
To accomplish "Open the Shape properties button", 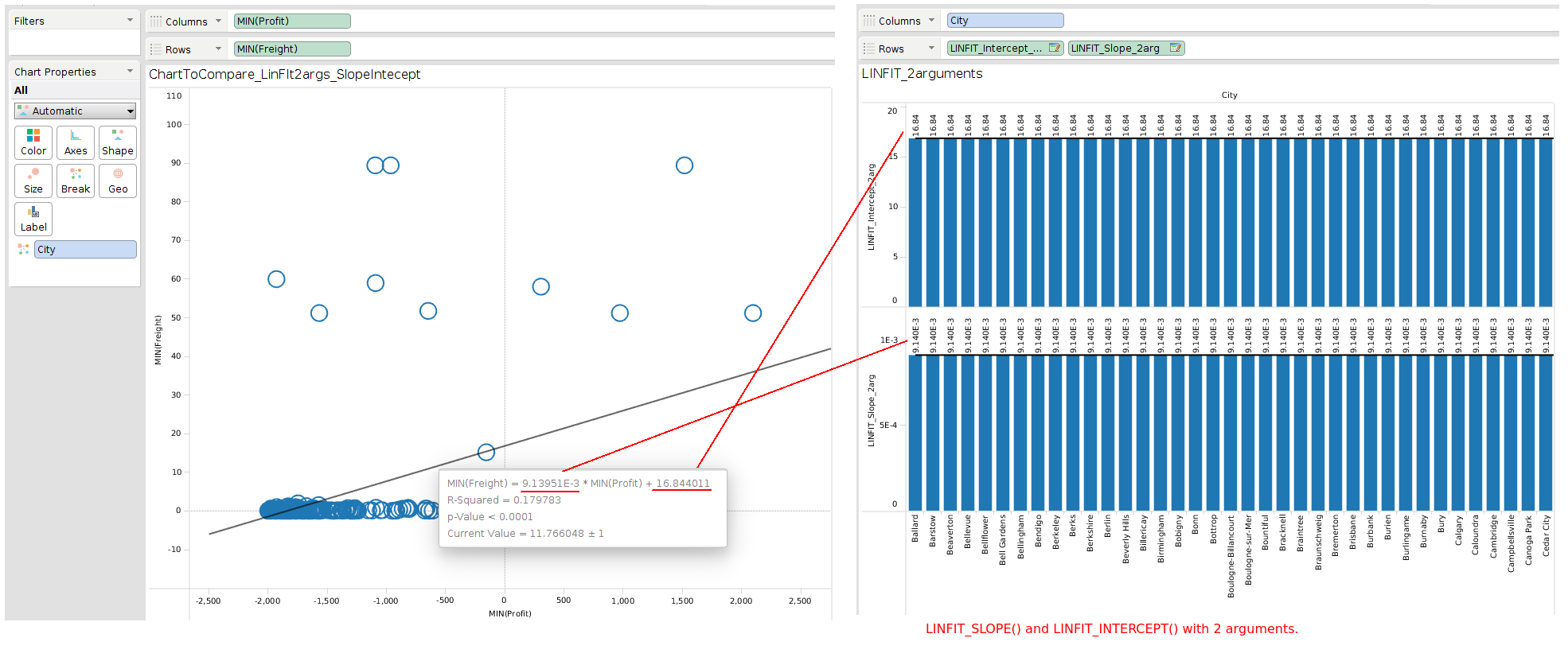I will pos(118,142).
